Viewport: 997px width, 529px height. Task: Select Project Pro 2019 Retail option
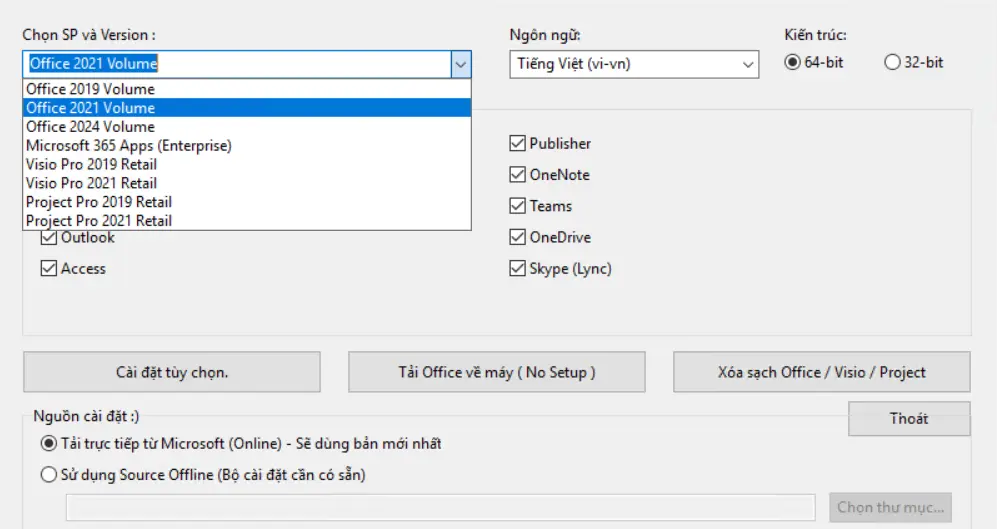98,202
